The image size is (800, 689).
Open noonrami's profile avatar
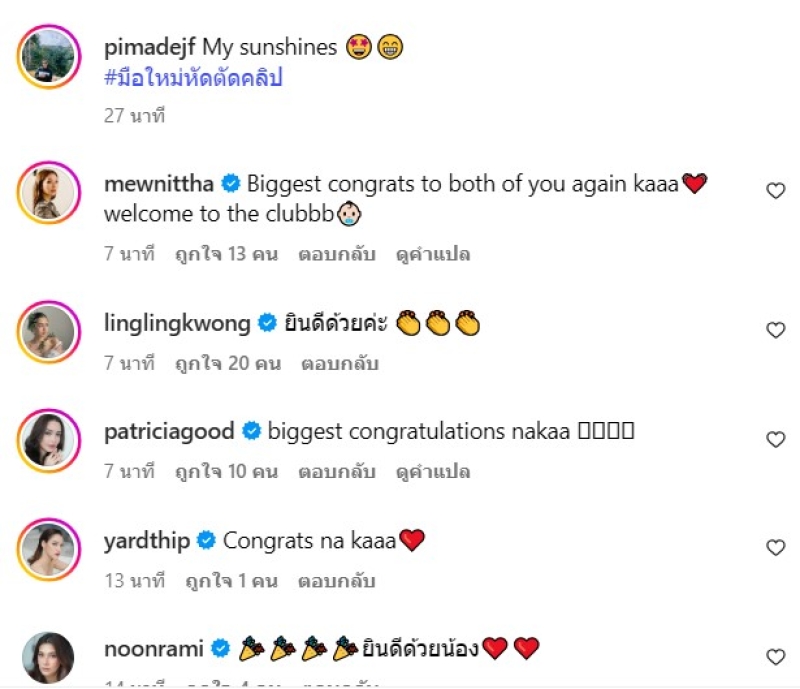48,657
